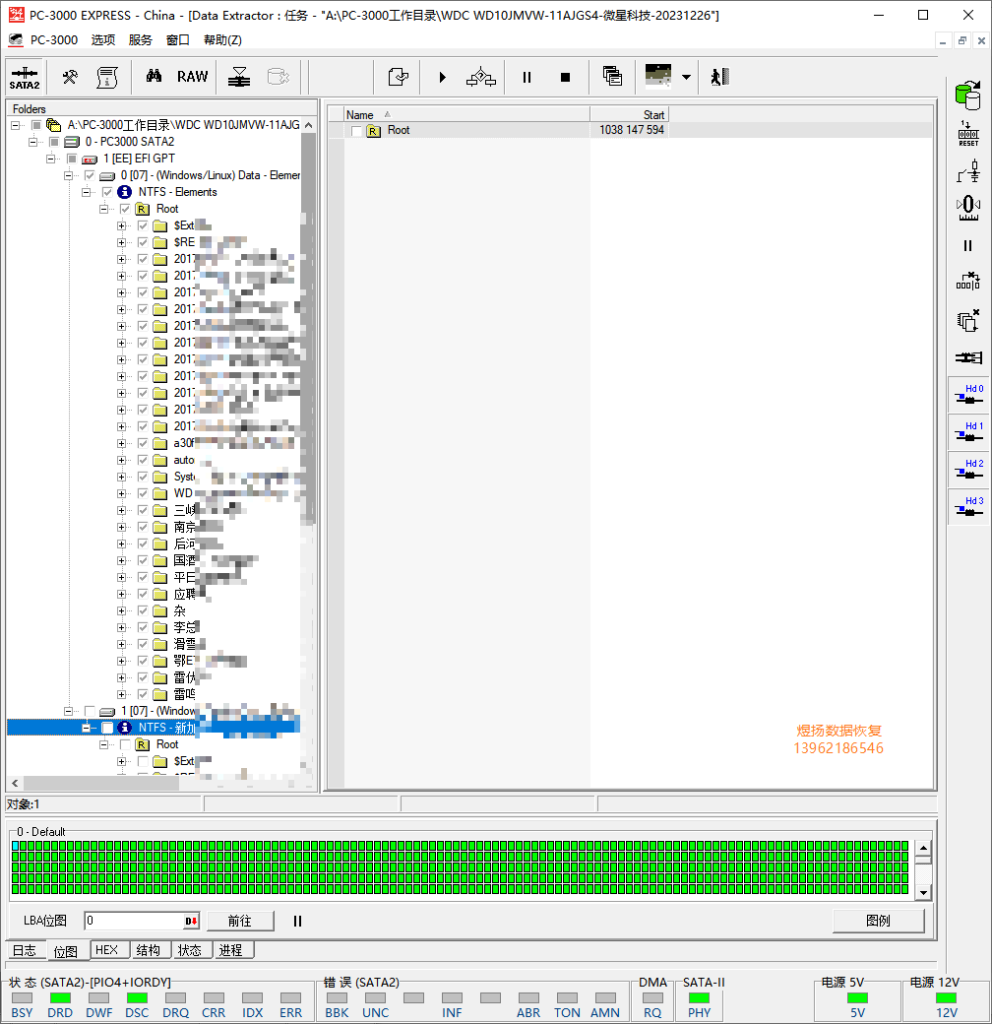This screenshot has width=992, height=1024.
Task: Click the save-to-folder export icon
Action: click(398, 77)
